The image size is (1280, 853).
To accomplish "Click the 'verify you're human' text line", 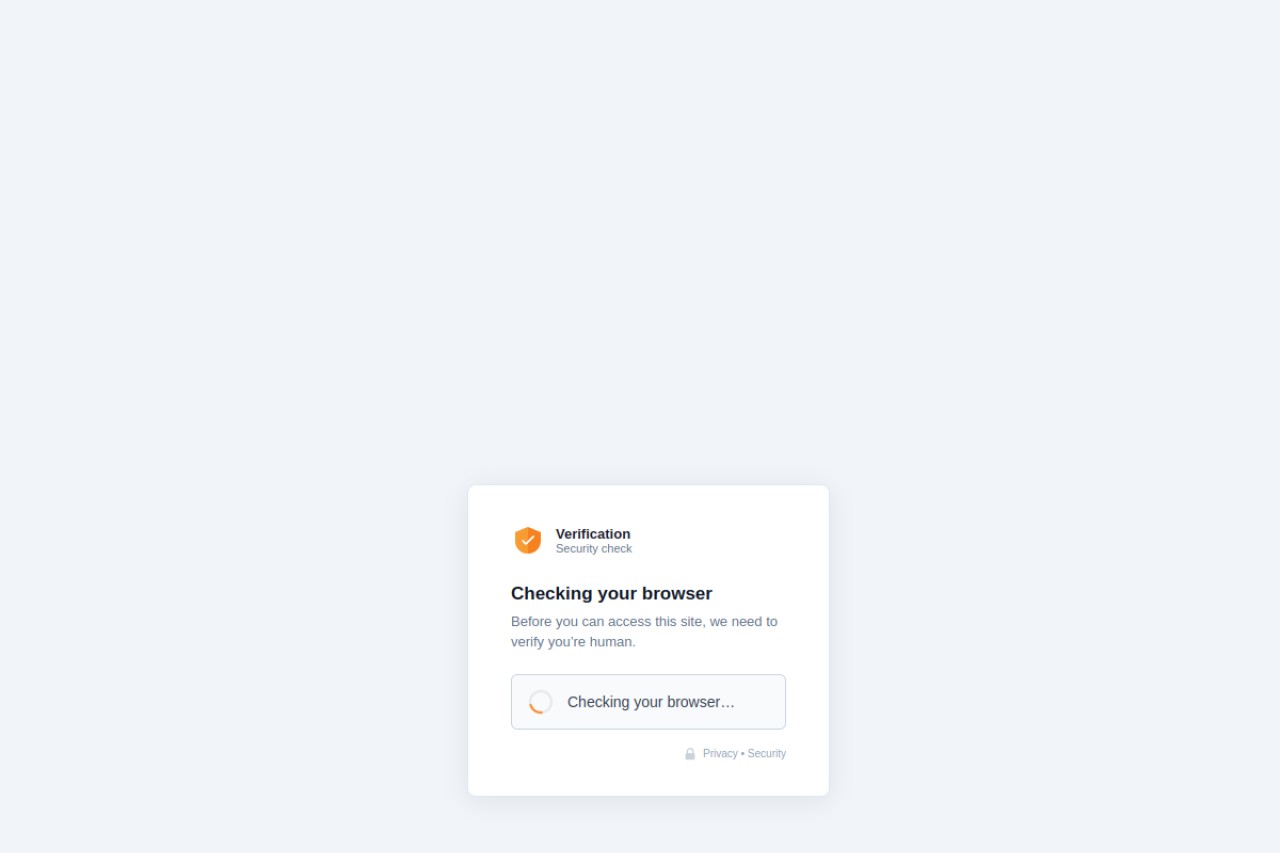I will [573, 641].
